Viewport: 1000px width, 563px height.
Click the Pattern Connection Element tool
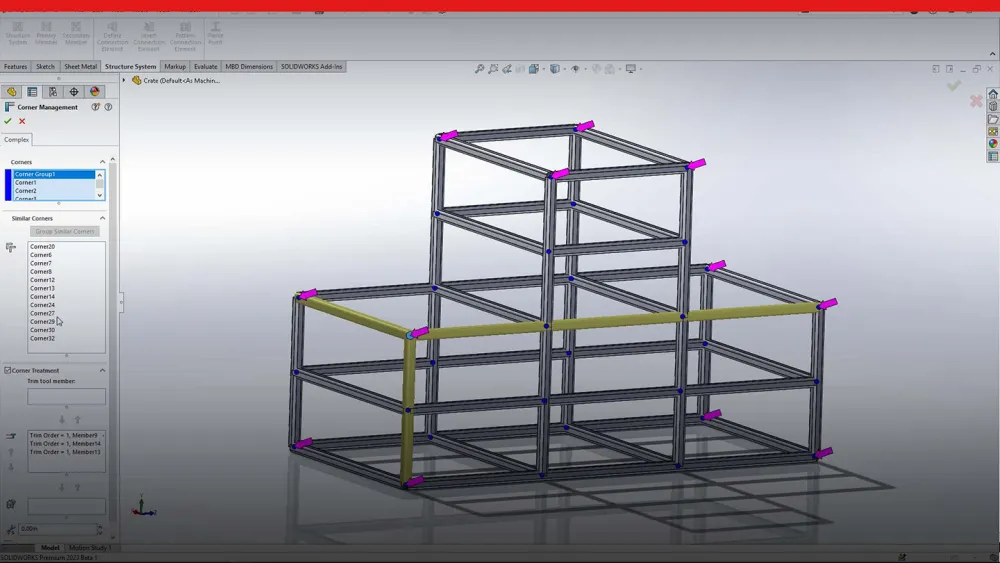pyautogui.click(x=185, y=36)
